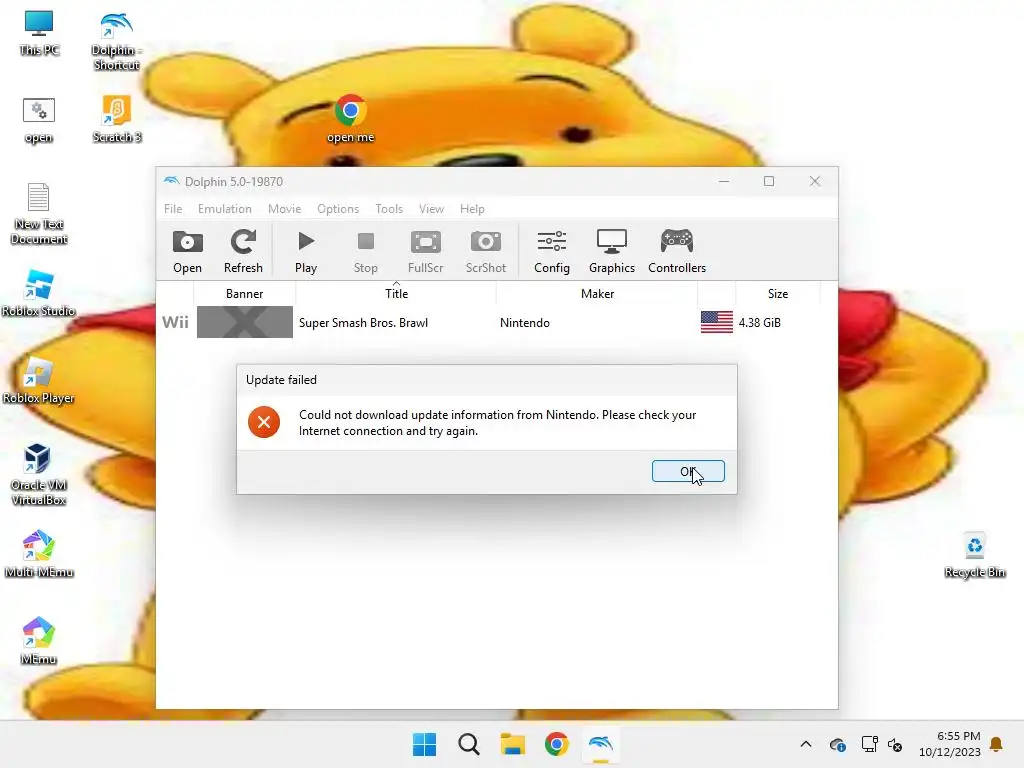Open taskbar Search

tap(469, 744)
